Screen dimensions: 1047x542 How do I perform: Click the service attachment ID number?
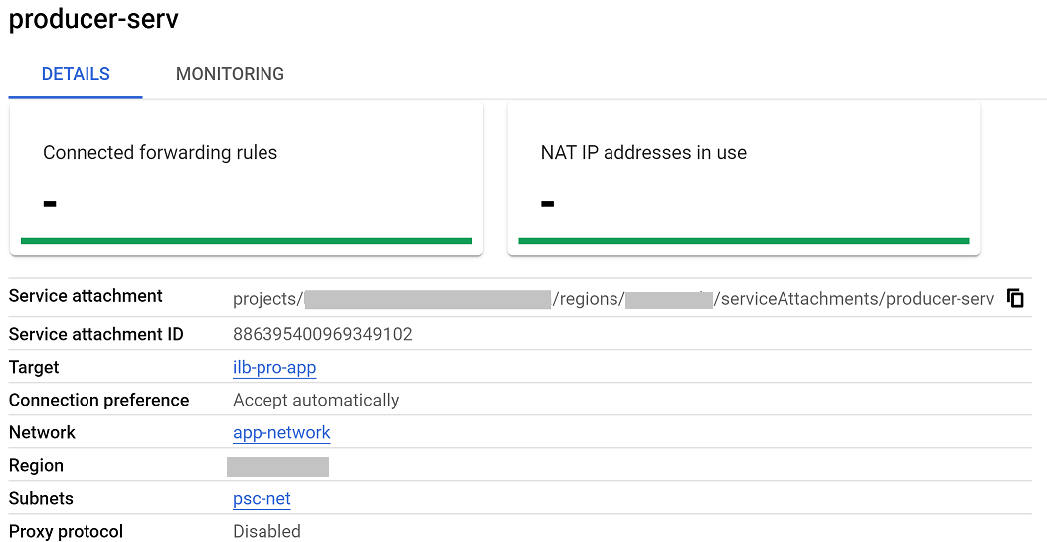point(322,335)
